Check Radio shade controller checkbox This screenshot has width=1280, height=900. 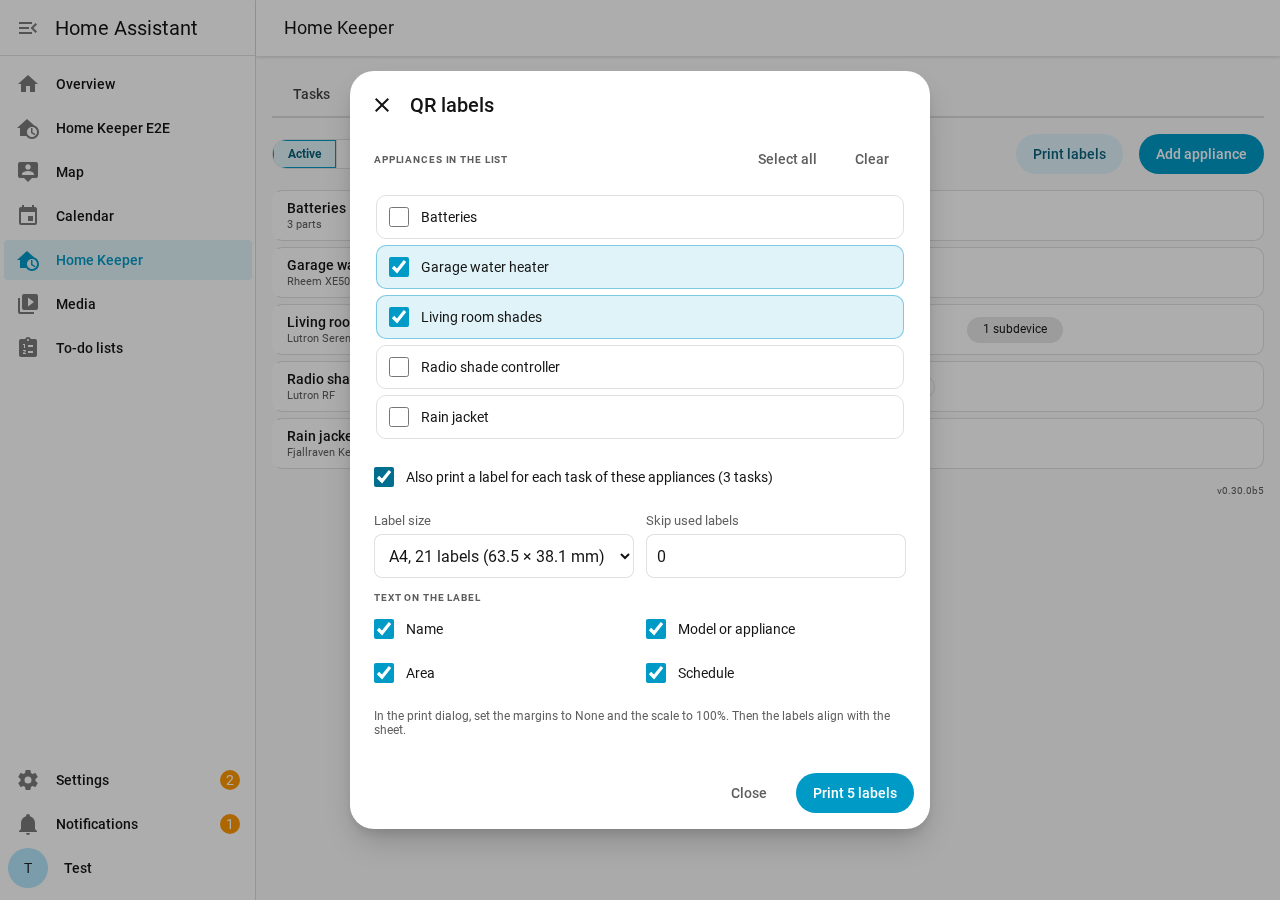point(399,367)
